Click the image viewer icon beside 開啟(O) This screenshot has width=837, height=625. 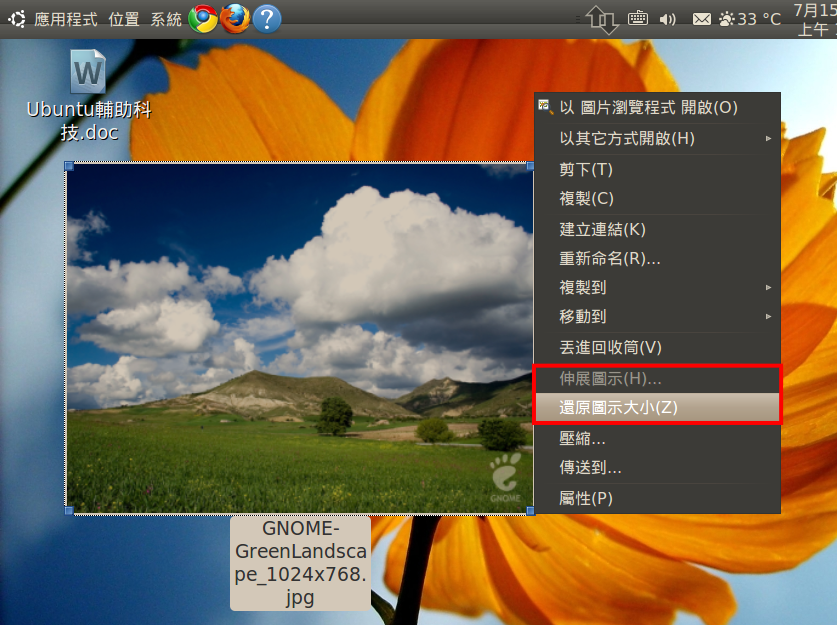[544, 107]
